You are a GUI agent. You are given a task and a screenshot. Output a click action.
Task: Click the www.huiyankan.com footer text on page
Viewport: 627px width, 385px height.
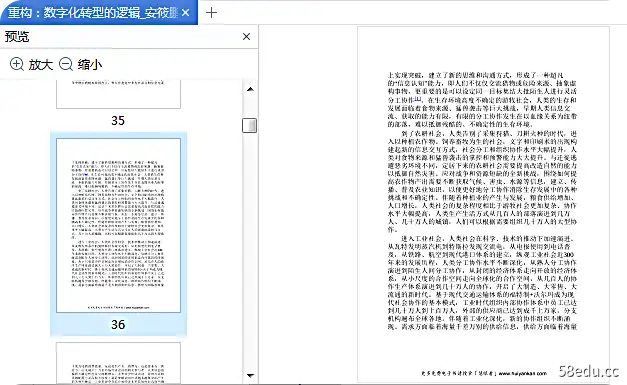pos(523,373)
